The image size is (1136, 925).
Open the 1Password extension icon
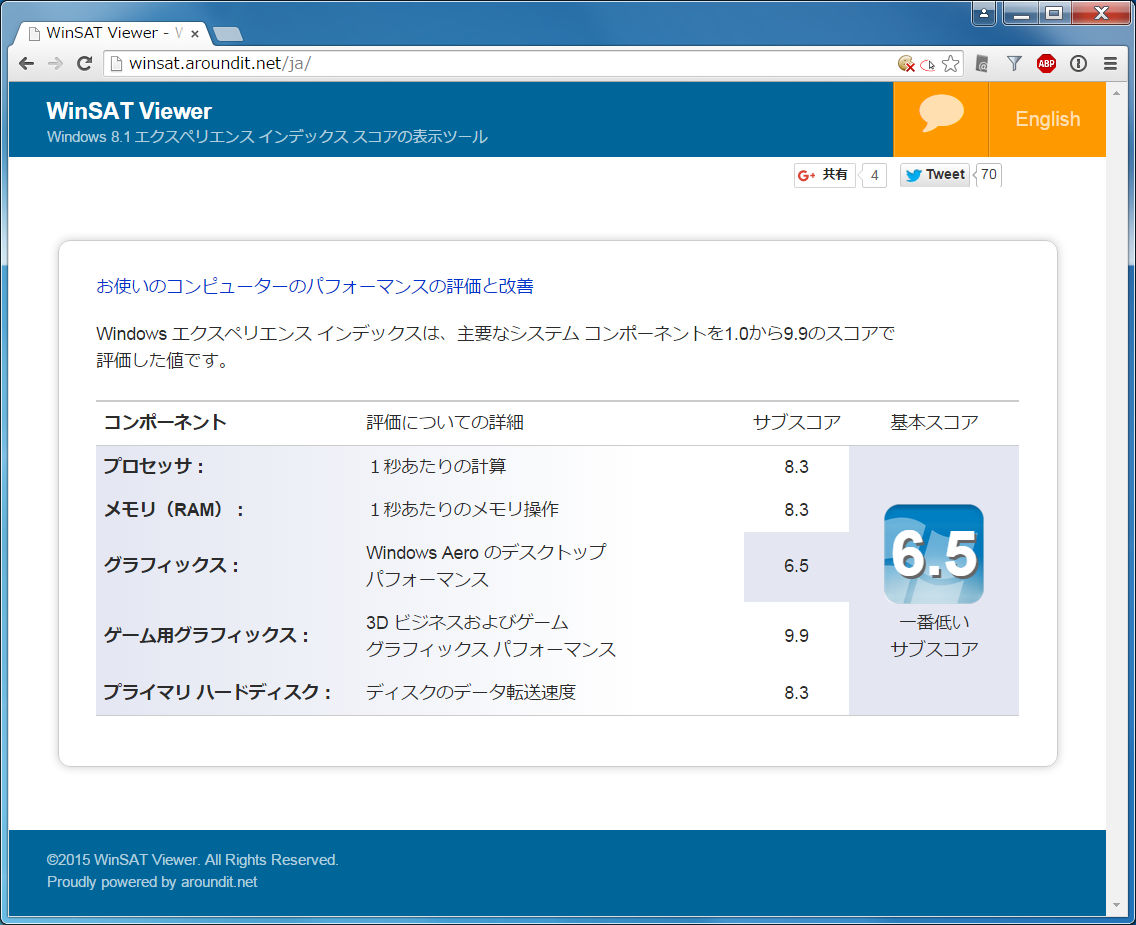1078,64
